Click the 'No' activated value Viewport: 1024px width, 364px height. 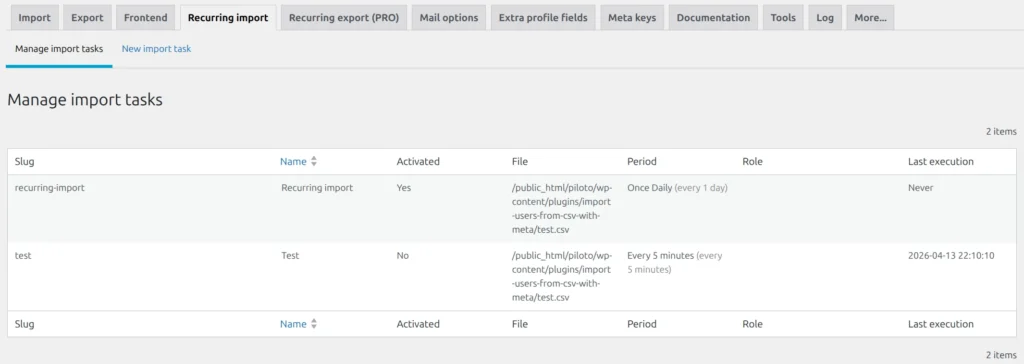pos(402,256)
